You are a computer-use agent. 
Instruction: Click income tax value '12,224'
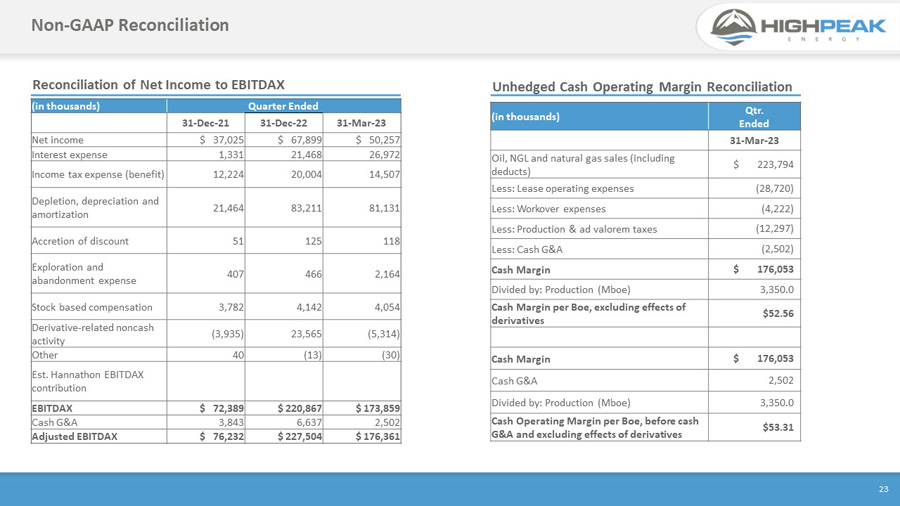coord(228,174)
